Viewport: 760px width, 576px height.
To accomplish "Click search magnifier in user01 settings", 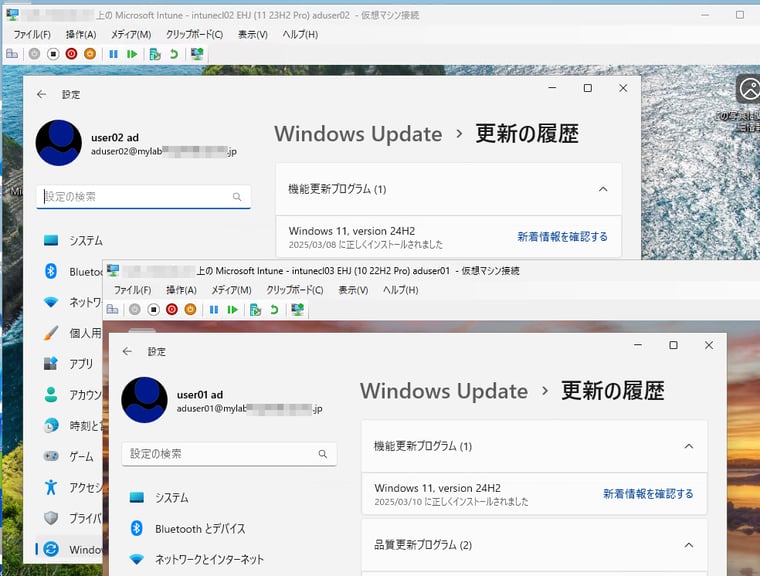I will (323, 454).
